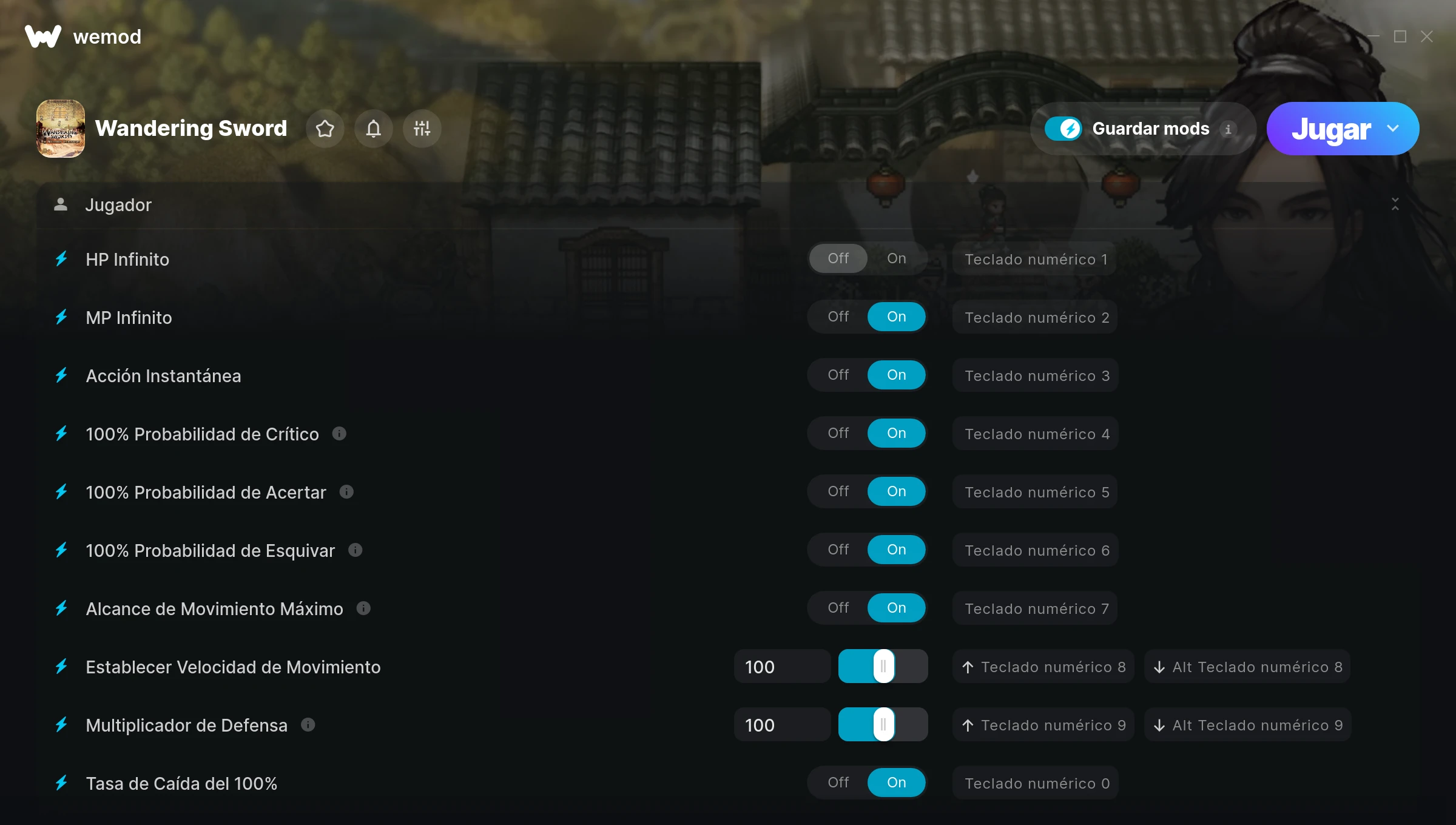The height and width of the screenshot is (825, 1456).
Task: Open the mod settings sliders icon
Action: coord(422,129)
